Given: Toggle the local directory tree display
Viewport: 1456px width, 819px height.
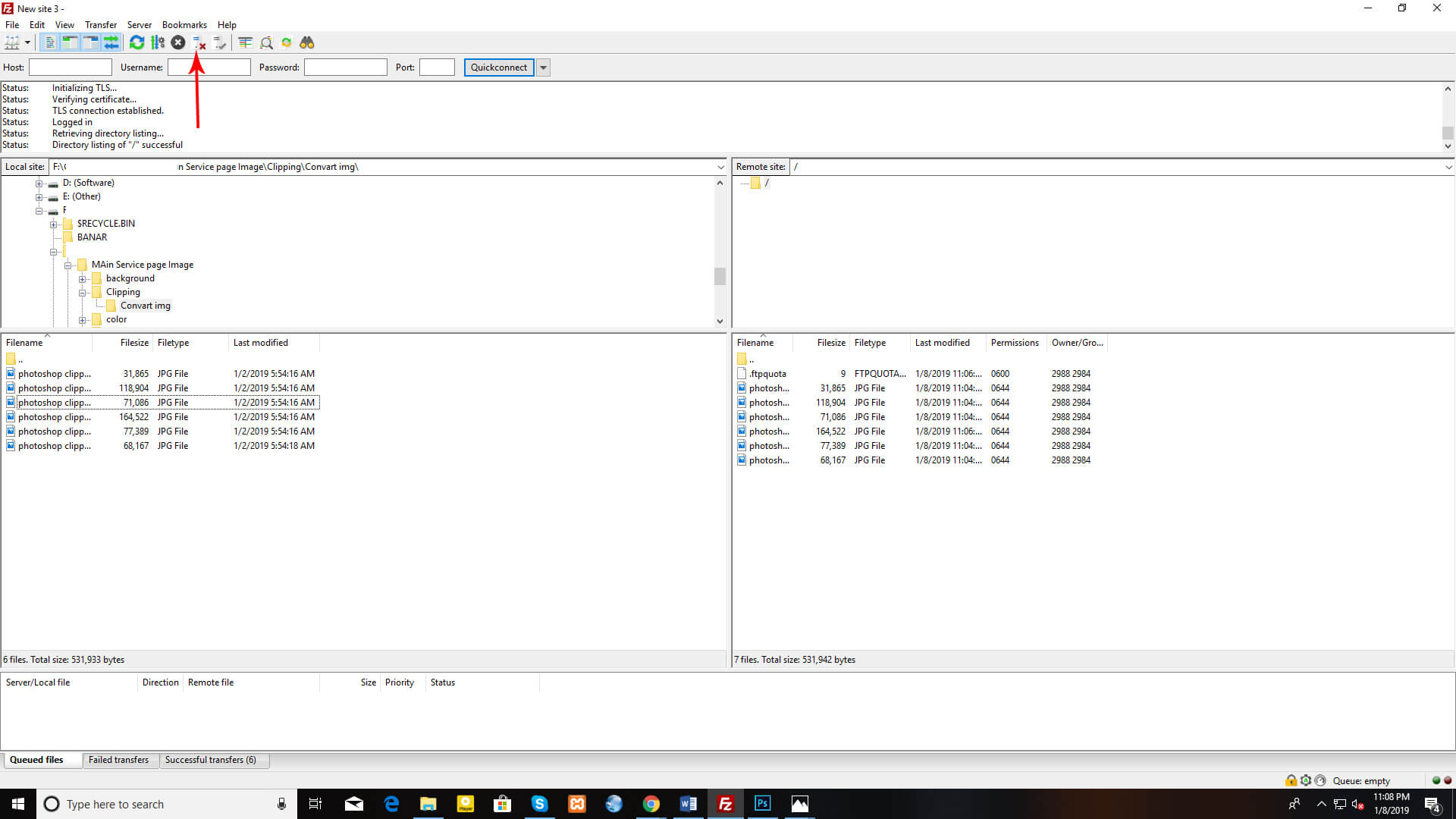Looking at the screenshot, I should point(70,42).
